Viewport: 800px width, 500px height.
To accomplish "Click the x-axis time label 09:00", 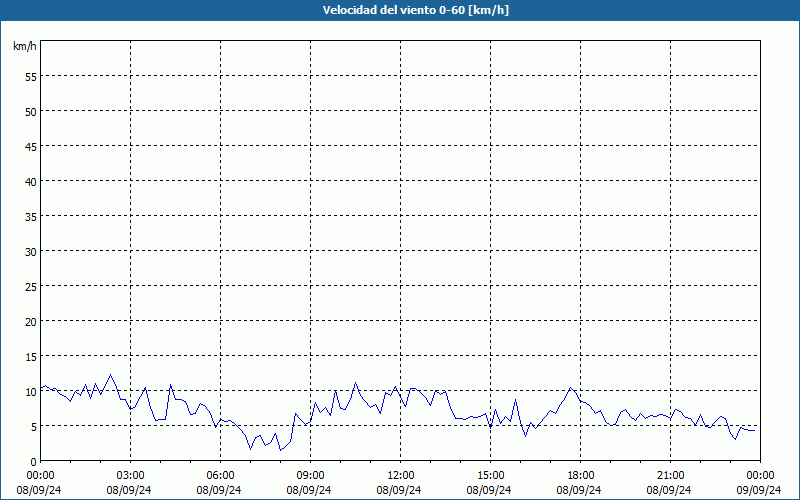I will 310,476.
